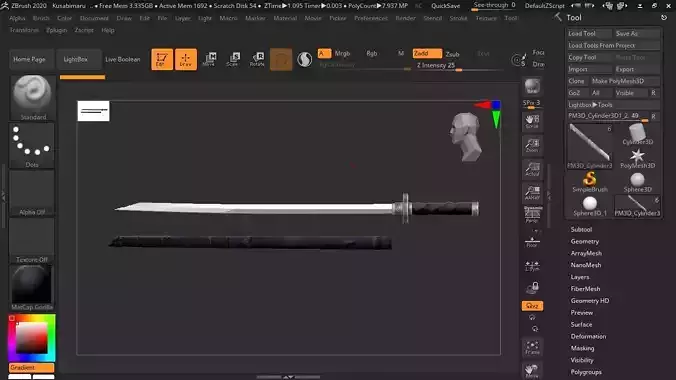Select the Cylinder3D tool
The width and height of the screenshot is (676, 380).
[638, 134]
